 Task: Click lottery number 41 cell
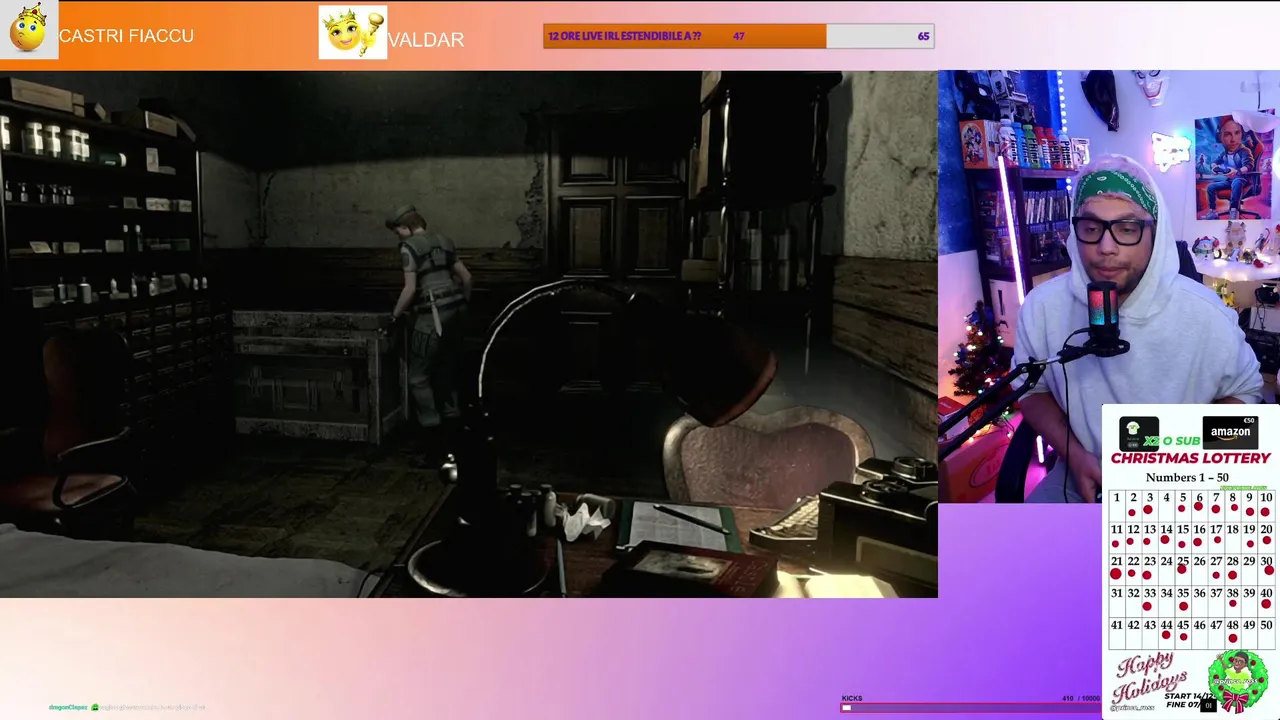[1116, 634]
